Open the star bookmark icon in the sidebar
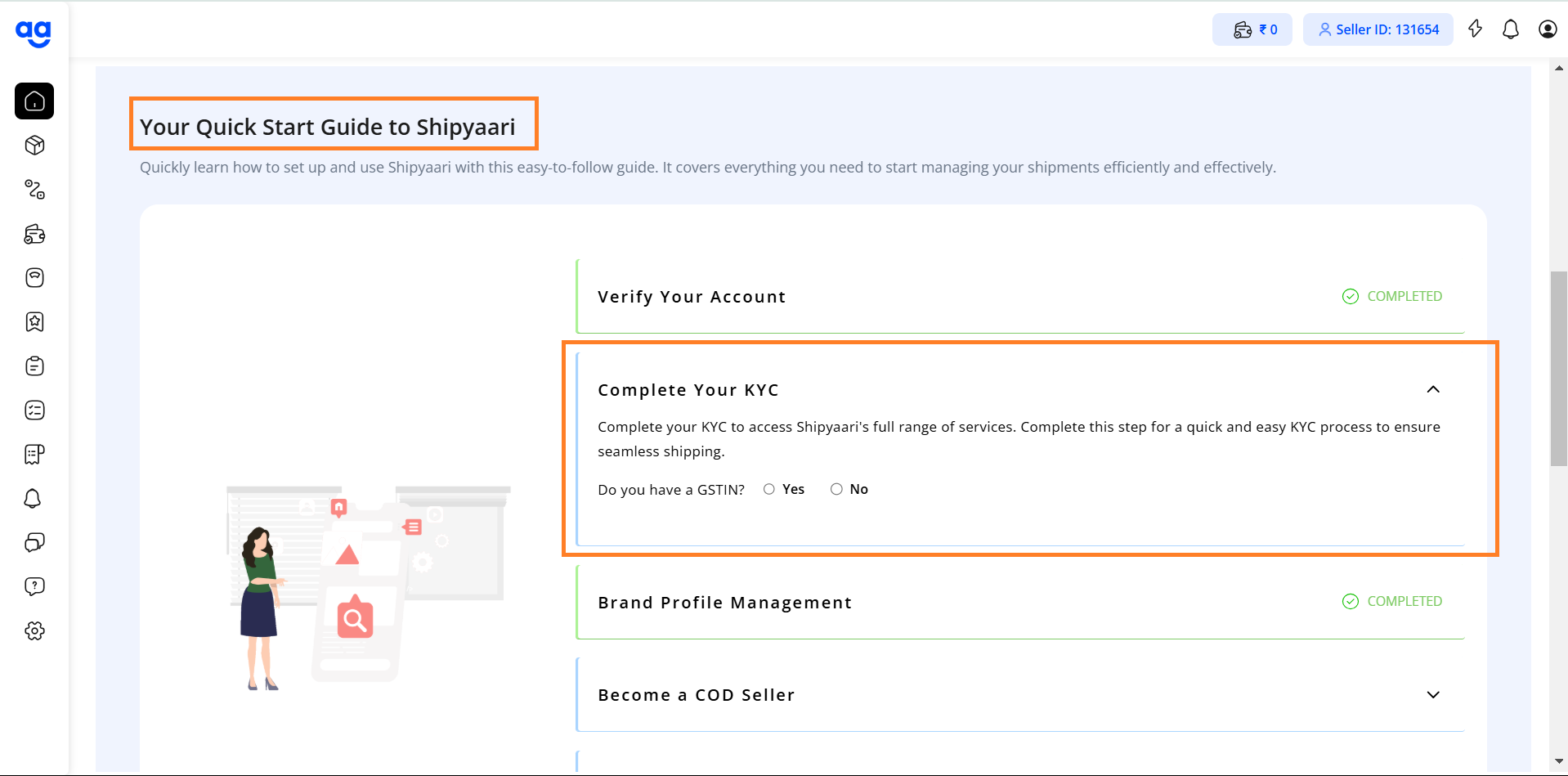Viewport: 1568px width, 776px height. point(34,322)
